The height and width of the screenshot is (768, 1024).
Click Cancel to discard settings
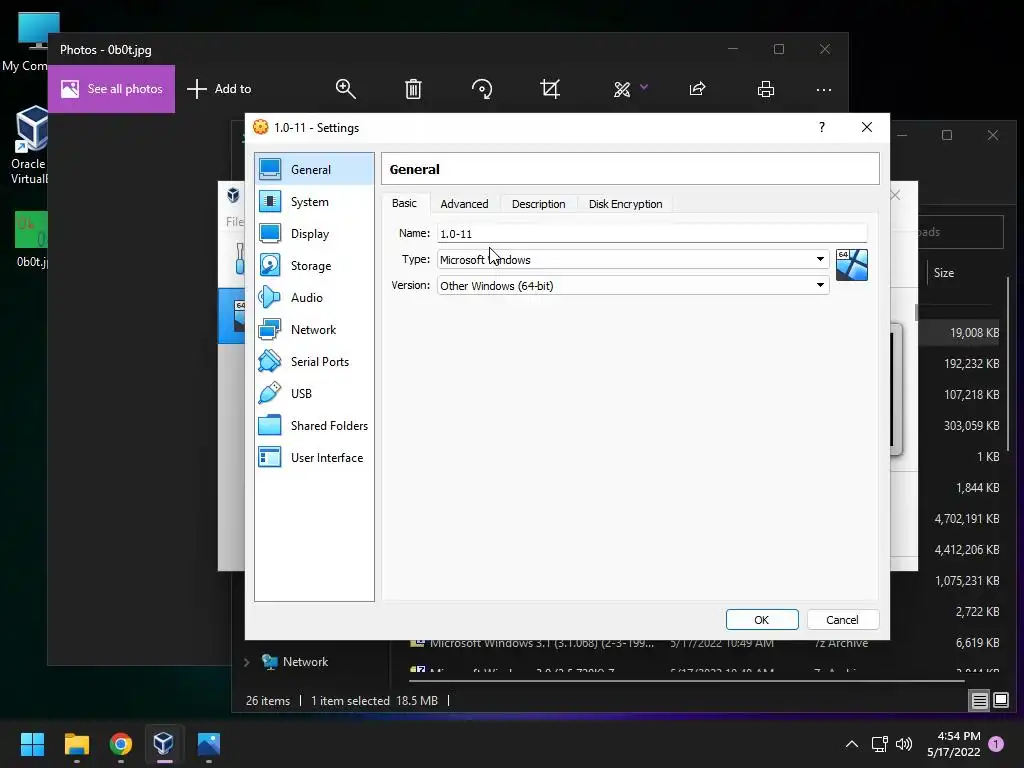tap(842, 620)
